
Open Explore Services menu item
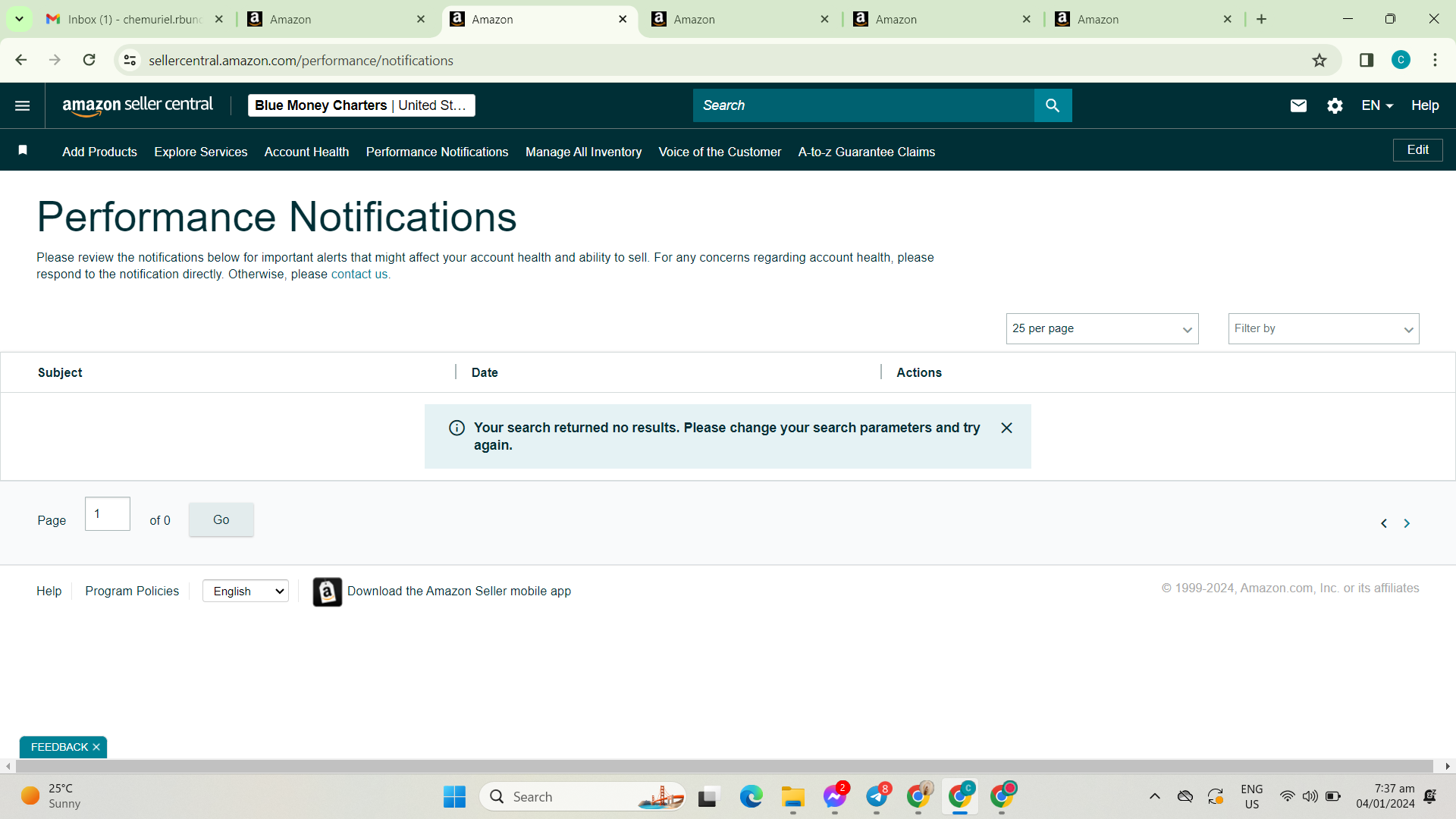[201, 152]
